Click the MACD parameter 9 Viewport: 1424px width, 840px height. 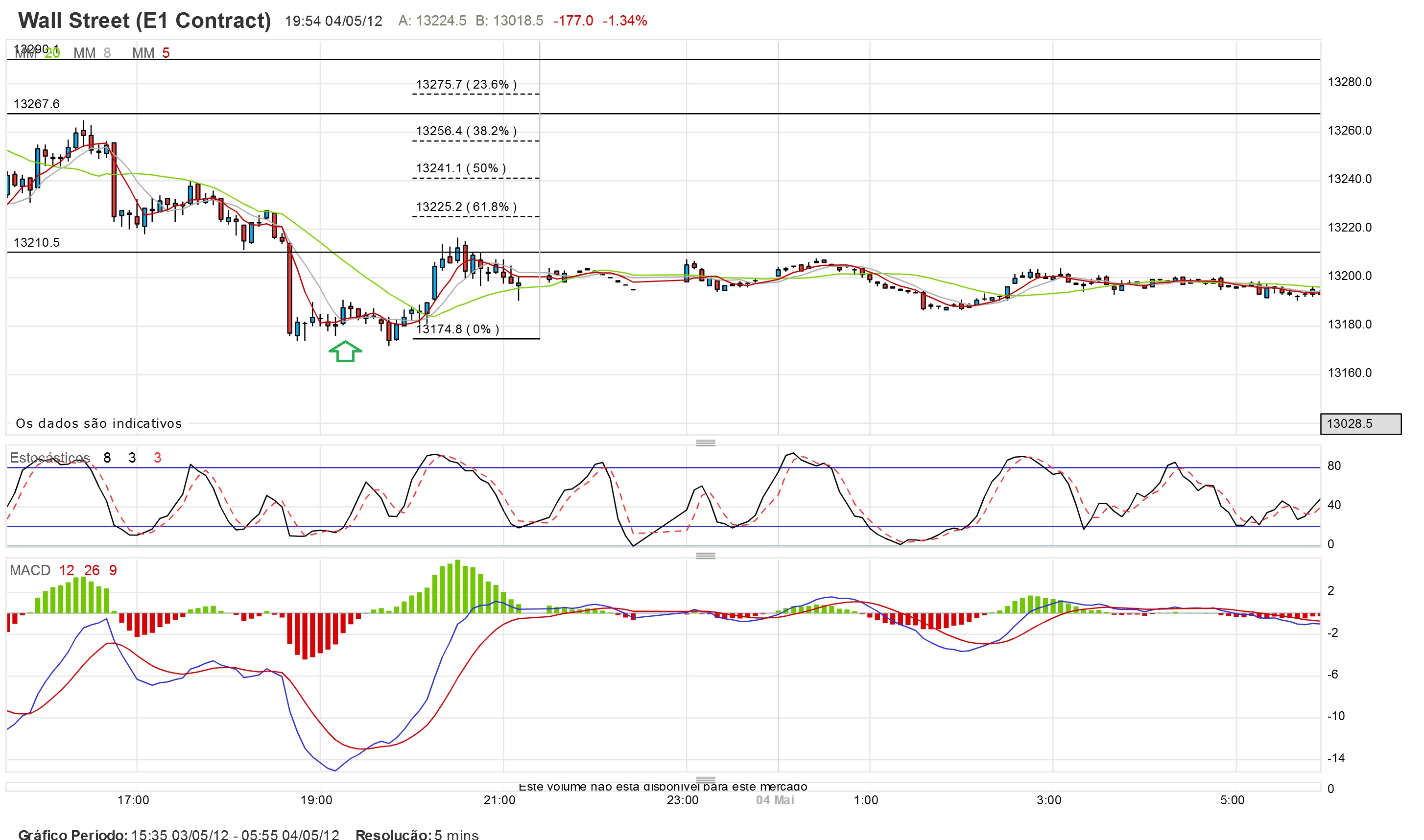[x=113, y=571]
